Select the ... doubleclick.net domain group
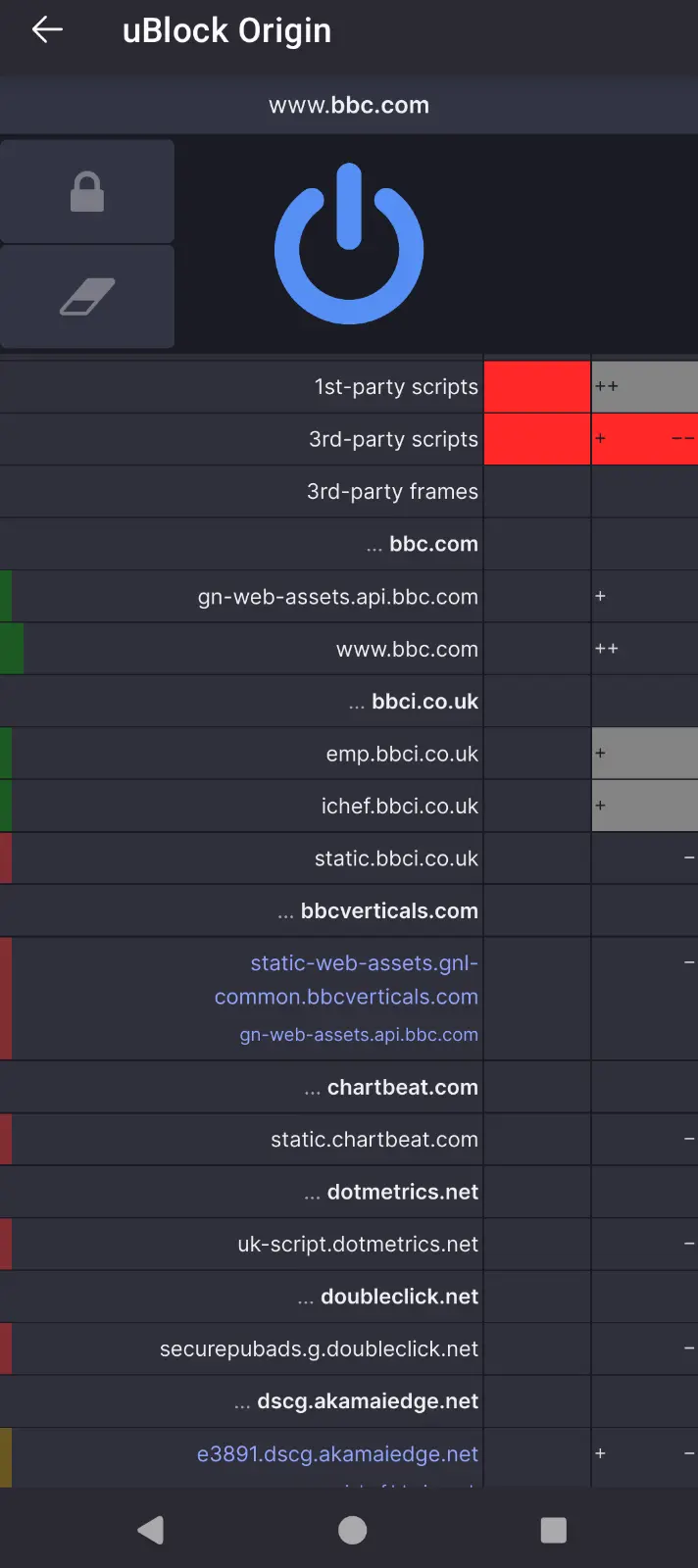Viewport: 698px width, 1568px height. (241, 1298)
